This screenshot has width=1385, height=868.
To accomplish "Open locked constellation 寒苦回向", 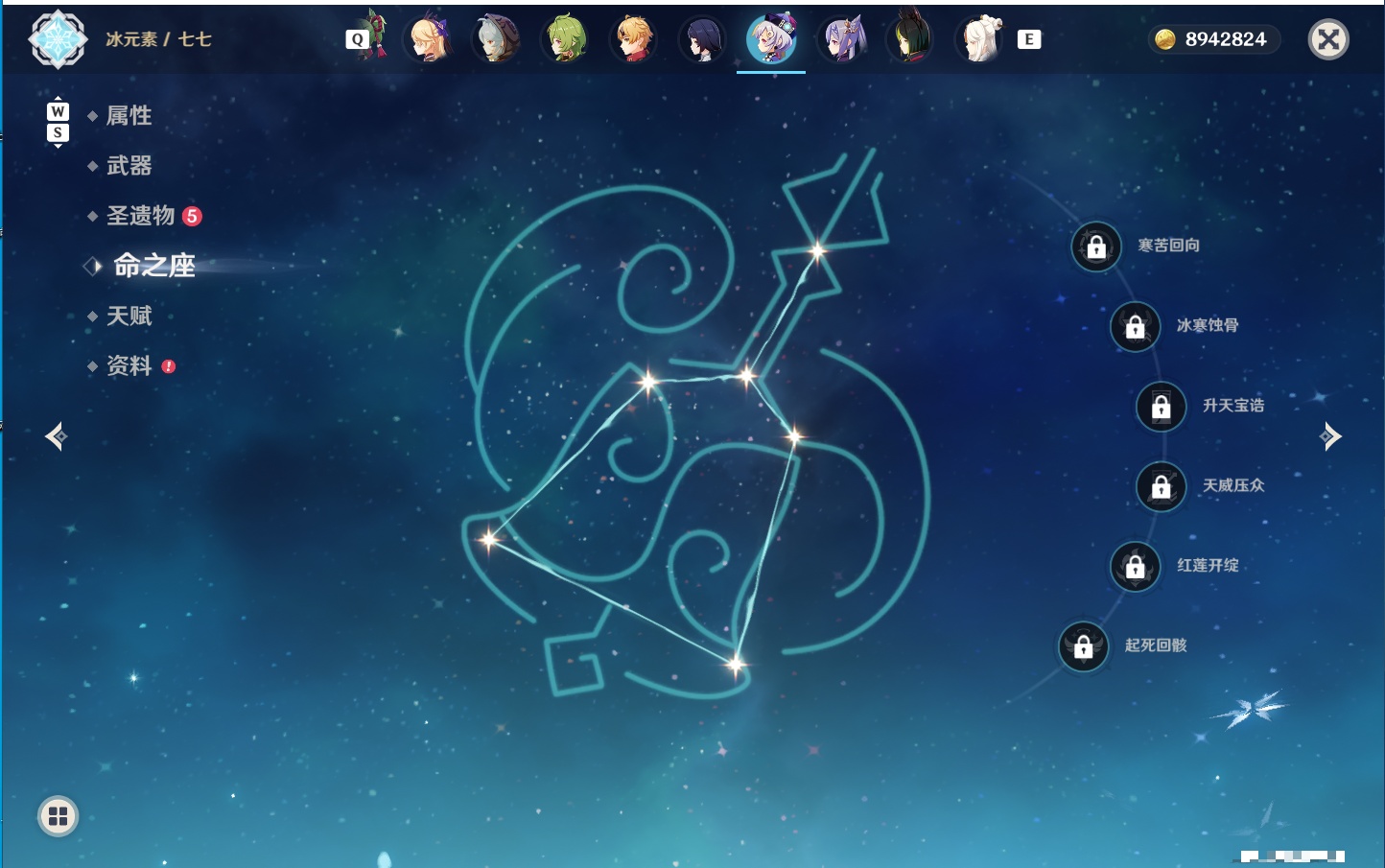I will (1096, 246).
